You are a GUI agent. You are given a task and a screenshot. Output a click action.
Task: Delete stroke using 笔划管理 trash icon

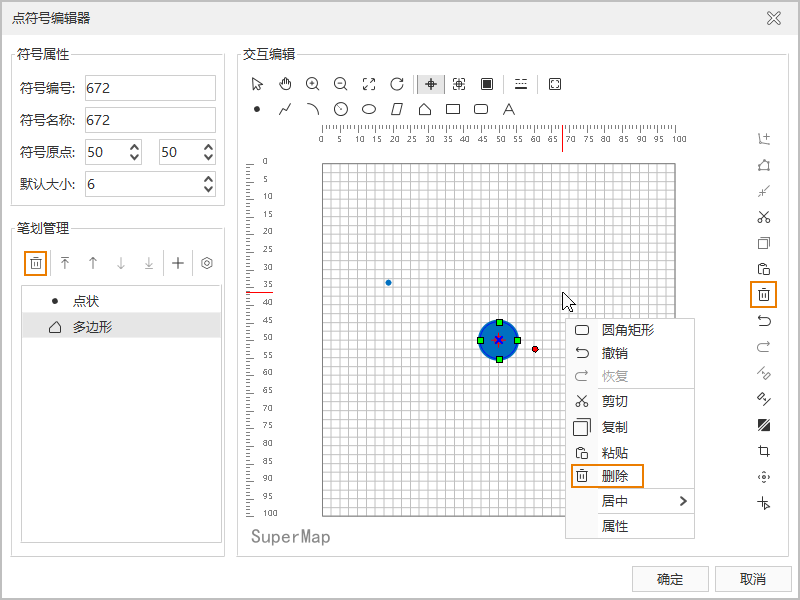[x=36, y=263]
